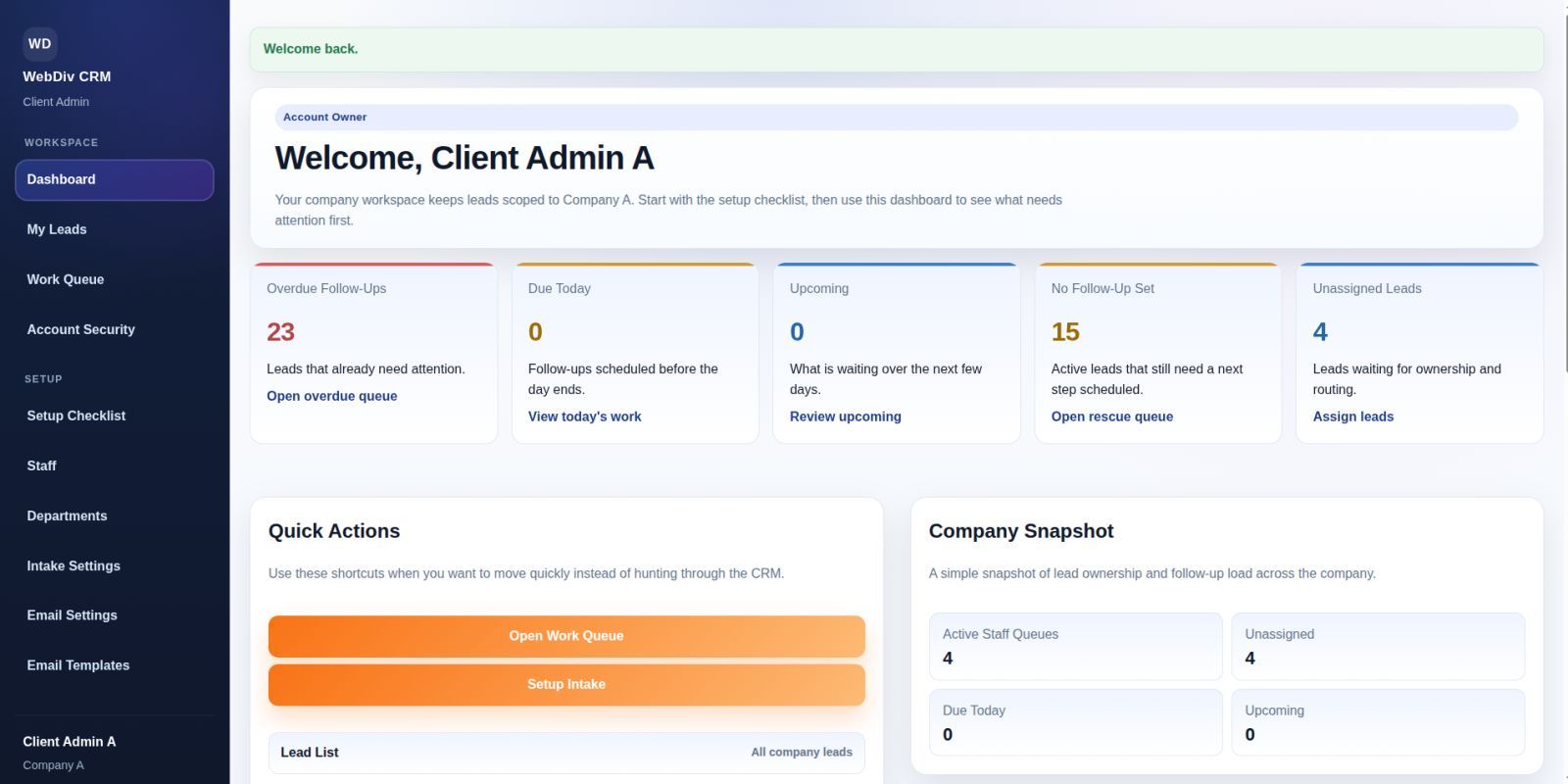
Task: Open the Setup Checklist page
Action: (x=115, y=416)
